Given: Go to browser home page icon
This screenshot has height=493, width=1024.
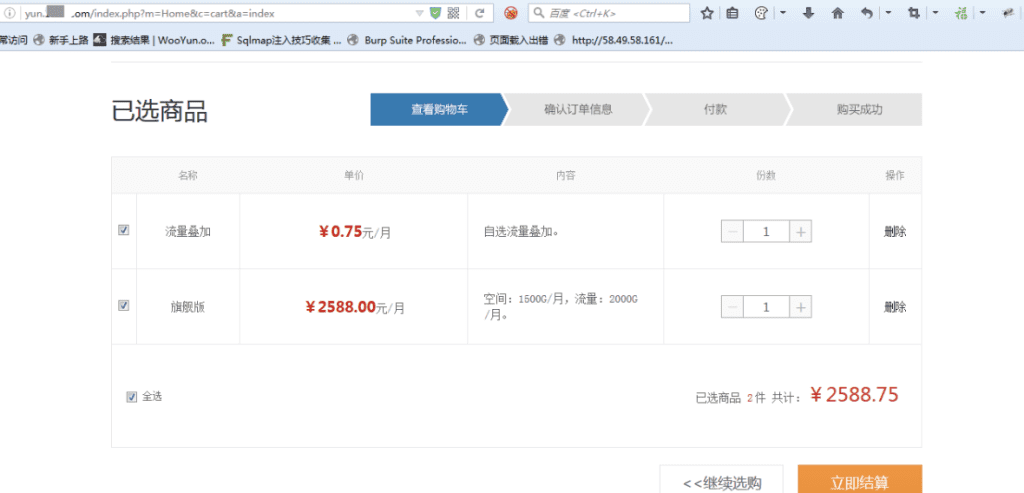Looking at the screenshot, I should tap(837, 14).
